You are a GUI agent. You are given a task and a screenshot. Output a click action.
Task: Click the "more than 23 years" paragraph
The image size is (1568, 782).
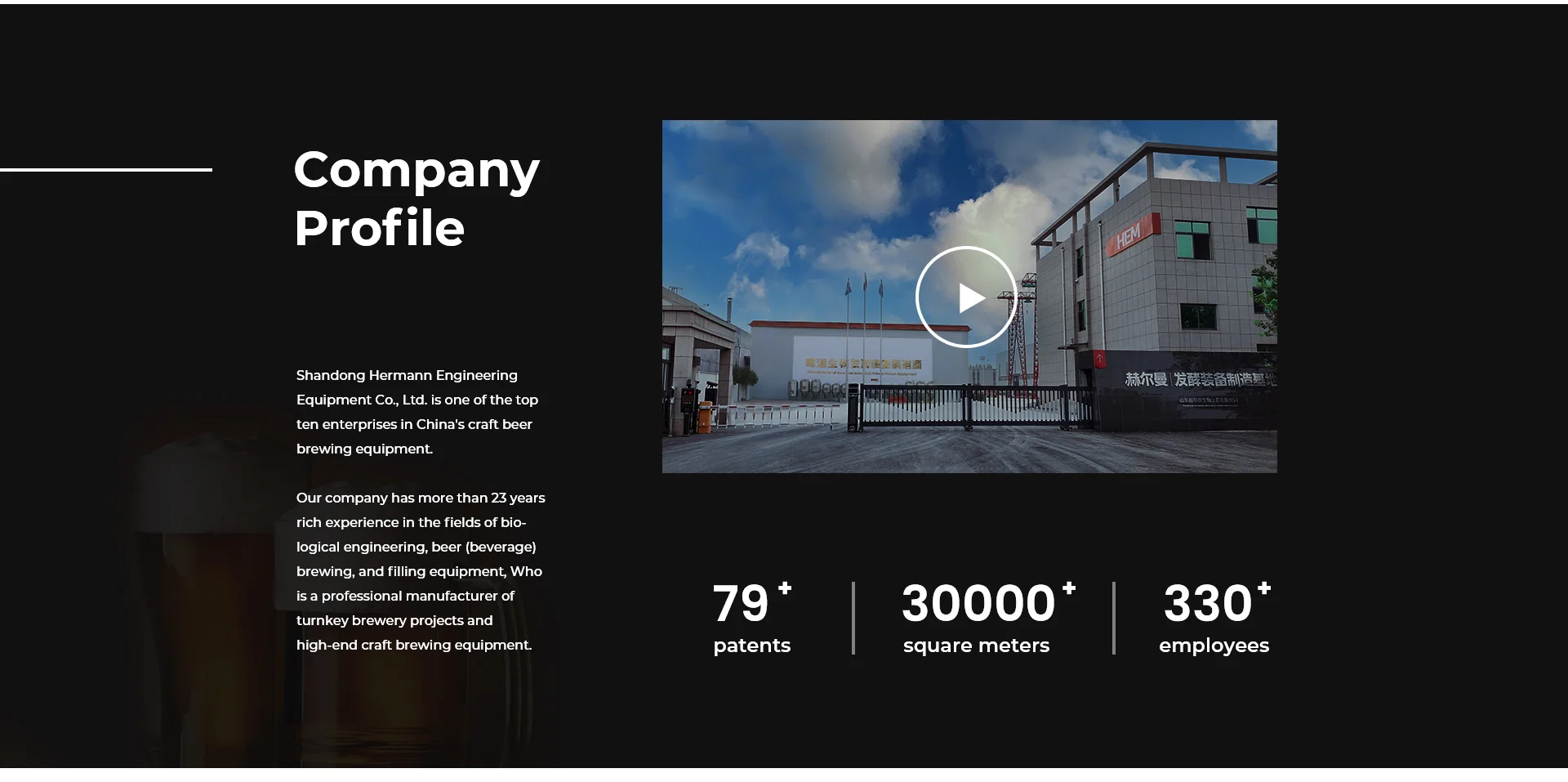(x=420, y=571)
